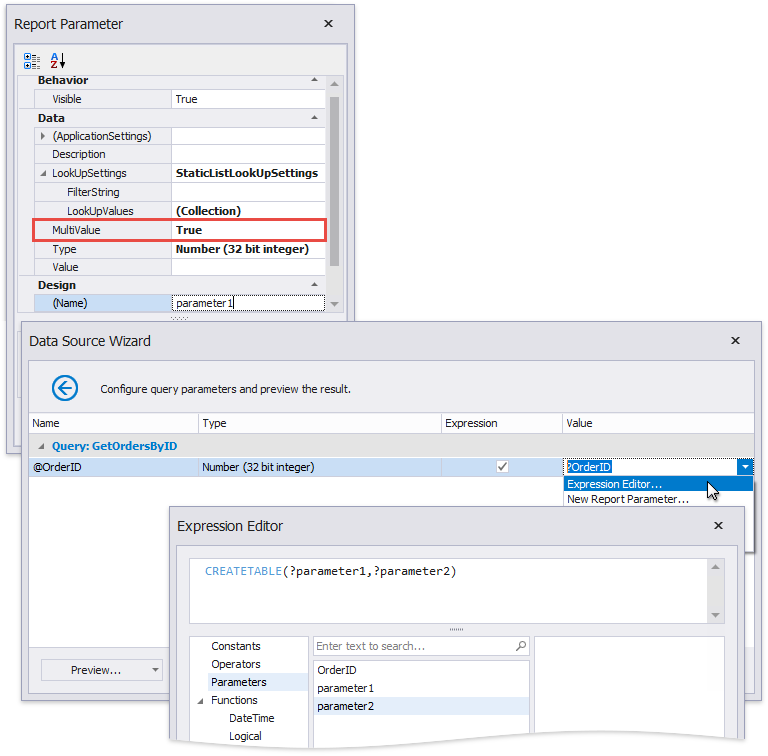Open the ?OrderID value dropdown
This screenshot has width=768, height=756.
[744, 467]
